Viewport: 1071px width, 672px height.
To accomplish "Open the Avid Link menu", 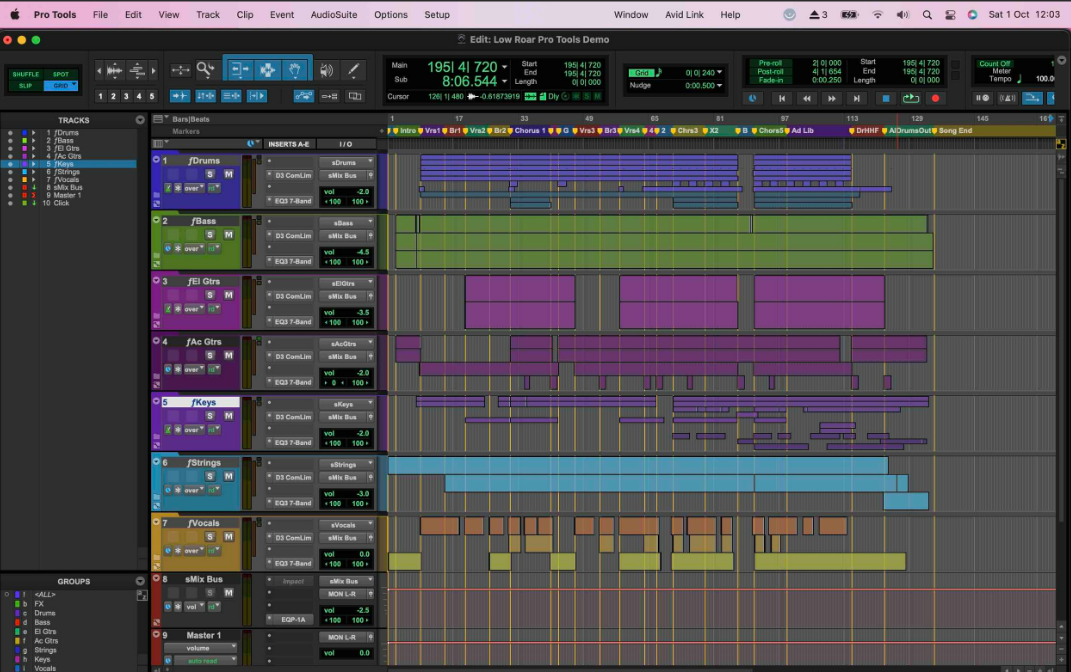I will point(684,14).
